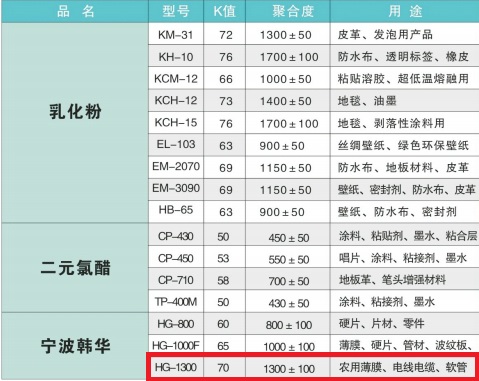Select model KCH-12

pyautogui.click(x=176, y=100)
